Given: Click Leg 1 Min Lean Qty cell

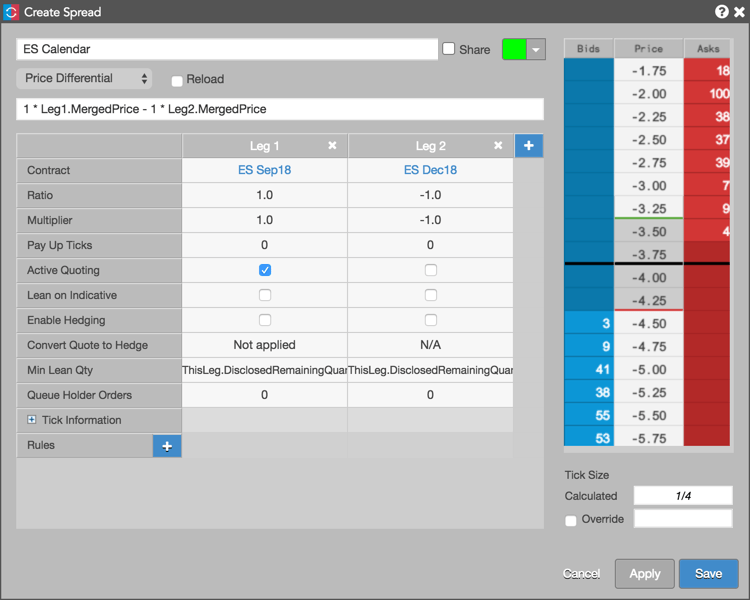Looking at the screenshot, I should [265, 370].
